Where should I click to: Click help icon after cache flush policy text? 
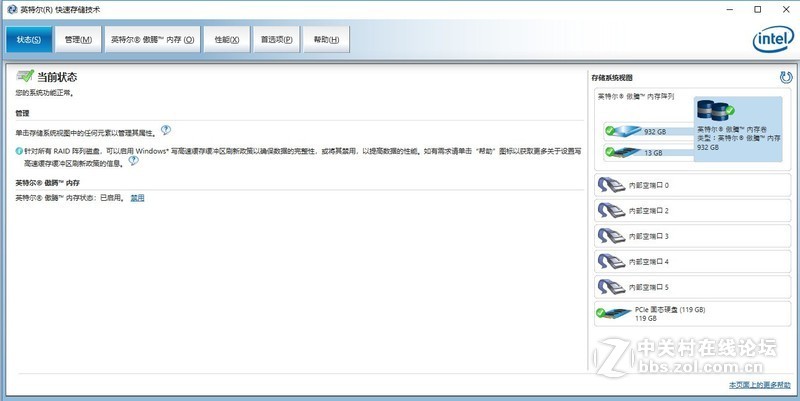pos(133,161)
